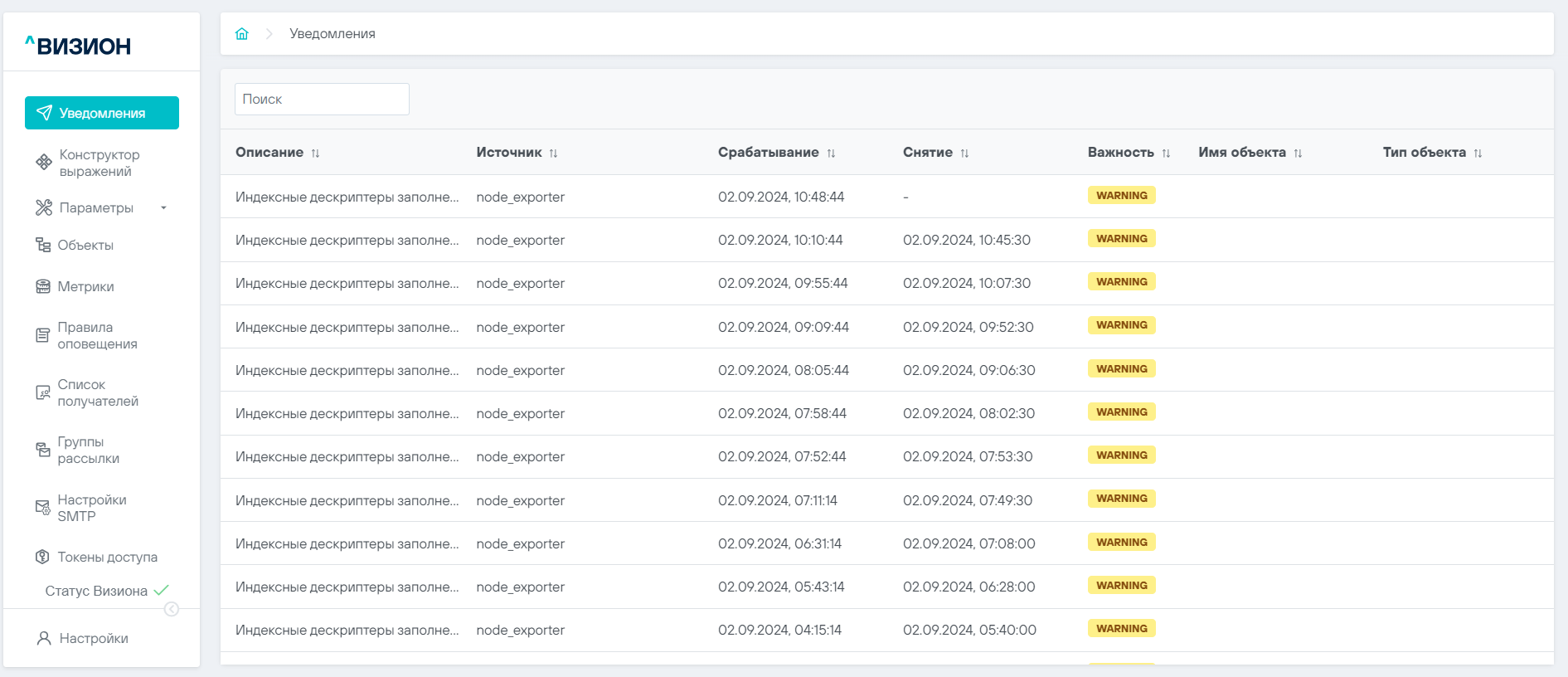
Task: Click the home icon in breadcrumb
Action: click(242, 34)
